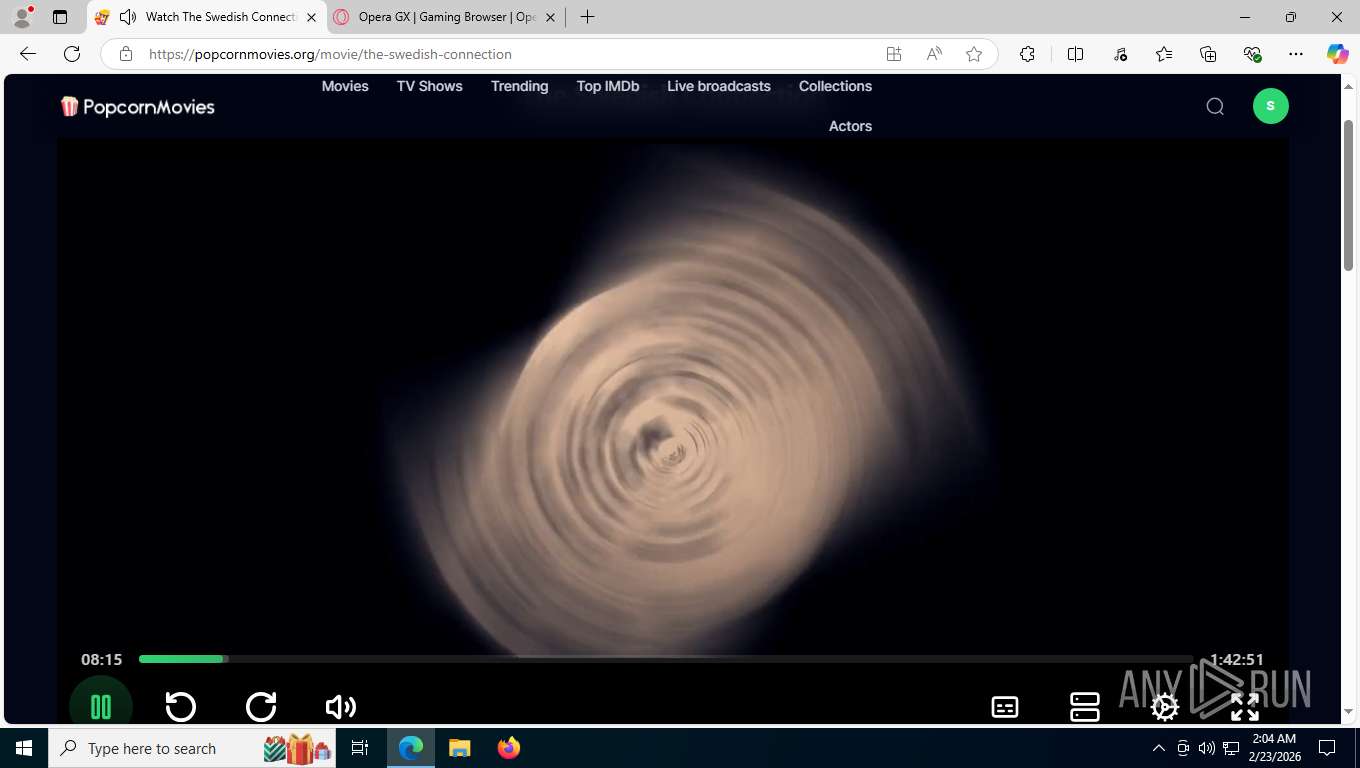Viewport: 1360px width, 768px height.
Task: Open Edge tab actions menu
Action: coord(60,17)
